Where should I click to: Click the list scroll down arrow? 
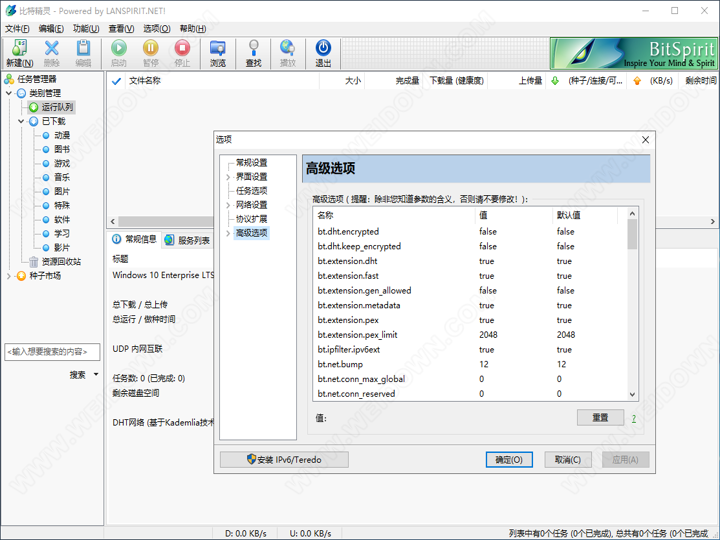click(x=632, y=394)
